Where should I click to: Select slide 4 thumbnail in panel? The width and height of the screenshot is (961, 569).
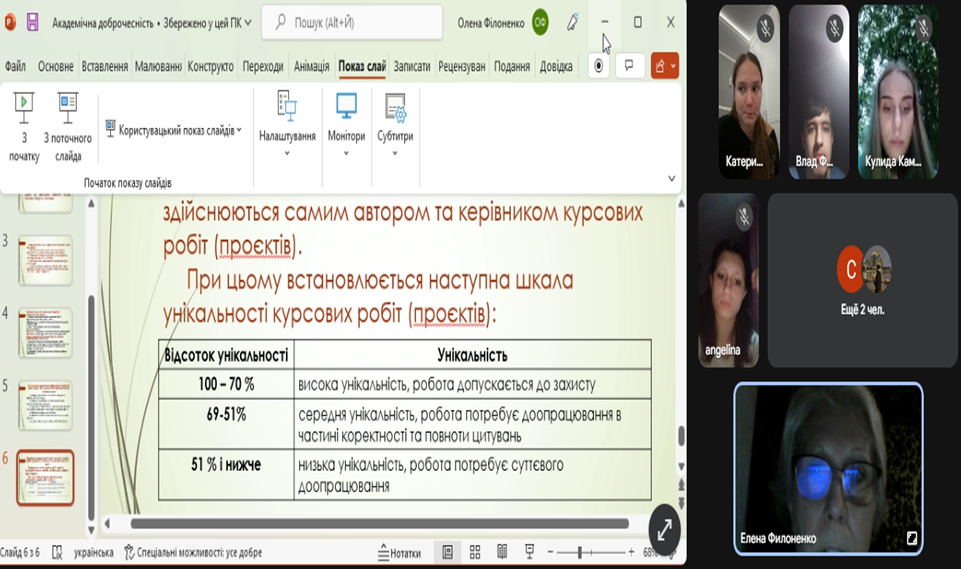45,333
